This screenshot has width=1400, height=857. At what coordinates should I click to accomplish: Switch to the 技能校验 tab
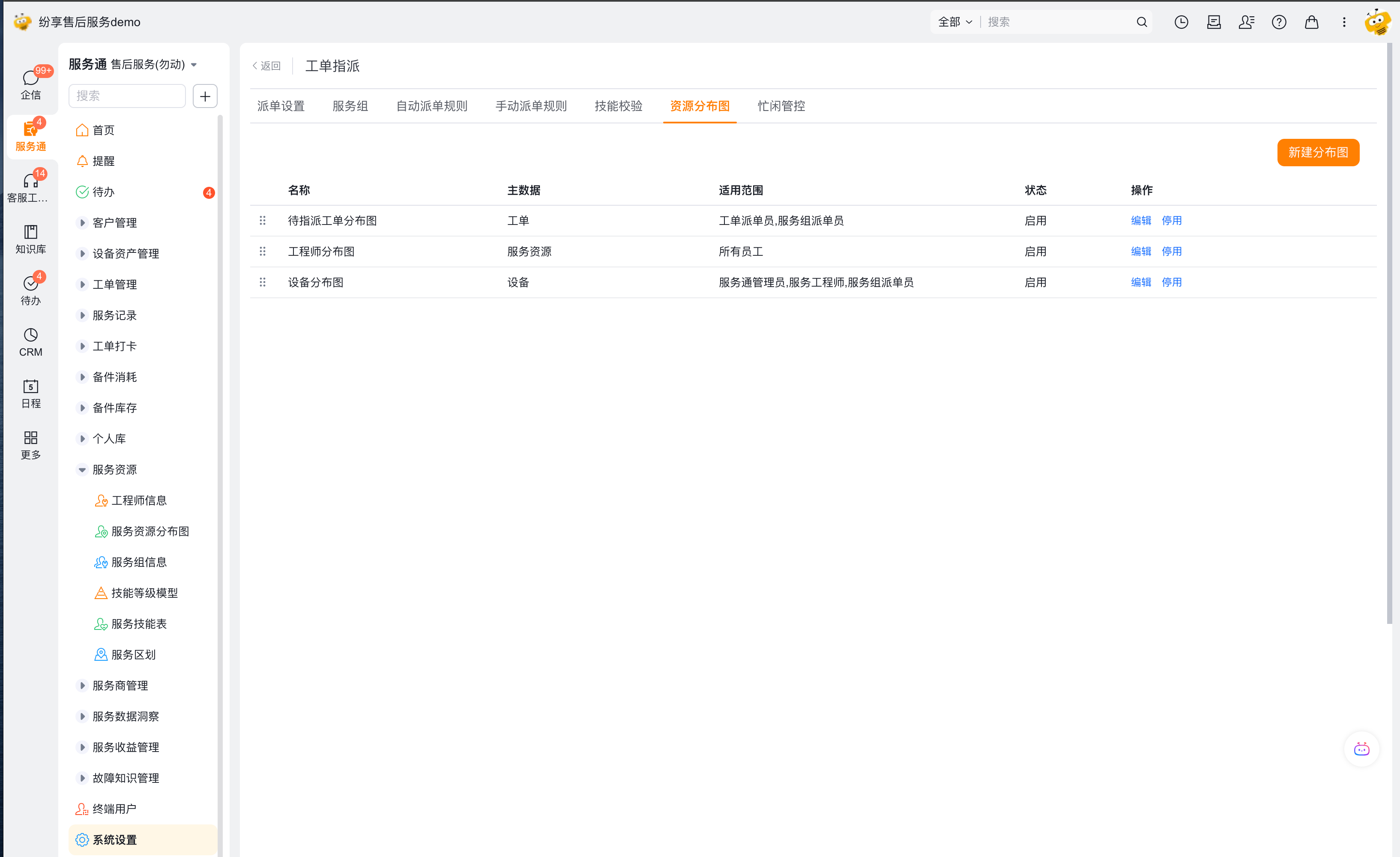[x=619, y=106]
